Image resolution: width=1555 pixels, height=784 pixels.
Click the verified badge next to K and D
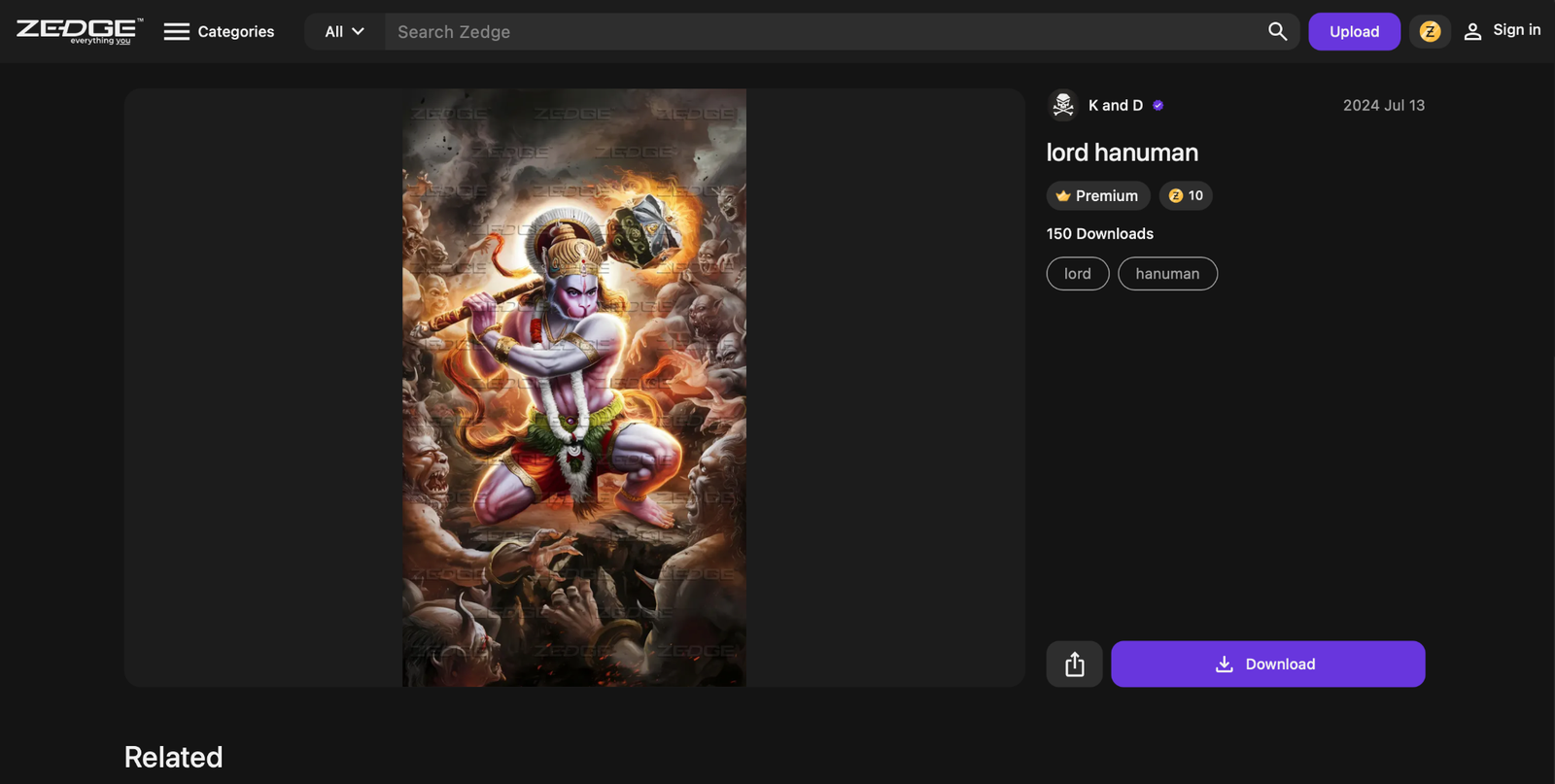point(1158,105)
